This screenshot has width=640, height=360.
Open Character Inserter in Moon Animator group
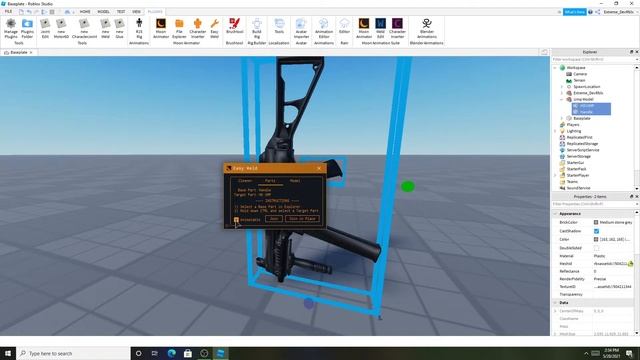click(198, 28)
